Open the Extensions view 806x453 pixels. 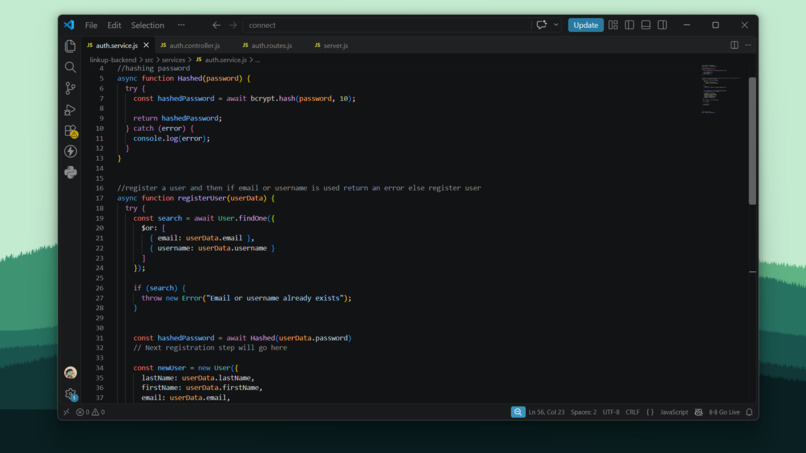[71, 131]
